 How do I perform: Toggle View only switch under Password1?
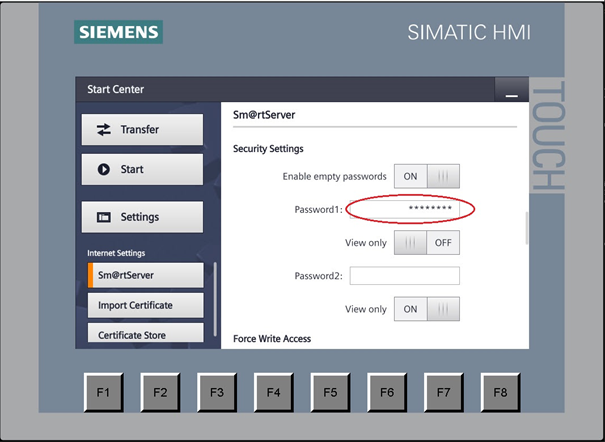(x=427, y=243)
